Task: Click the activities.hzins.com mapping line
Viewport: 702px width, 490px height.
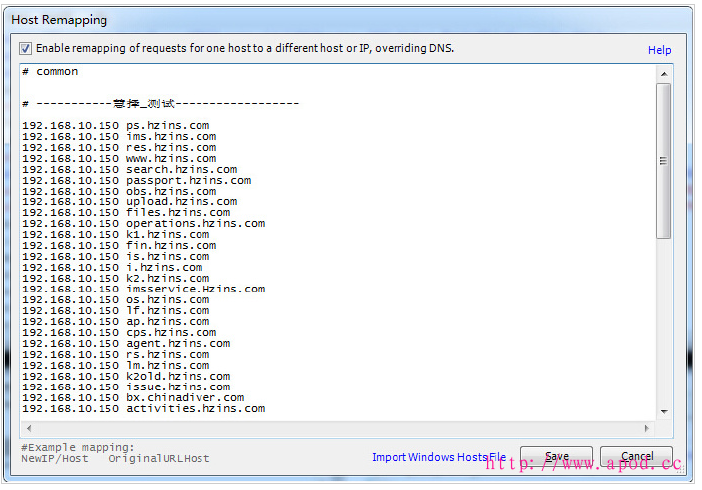Action: click(x=143, y=409)
